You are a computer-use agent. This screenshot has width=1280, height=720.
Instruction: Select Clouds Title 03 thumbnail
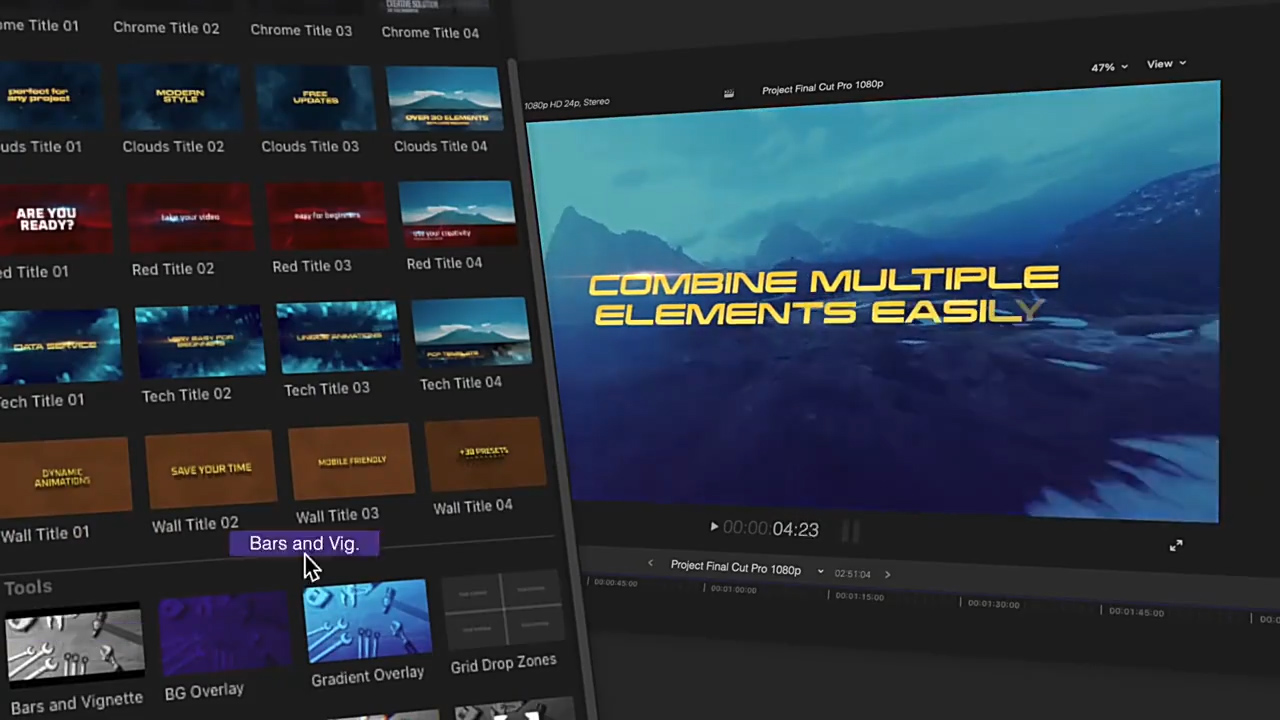click(315, 100)
